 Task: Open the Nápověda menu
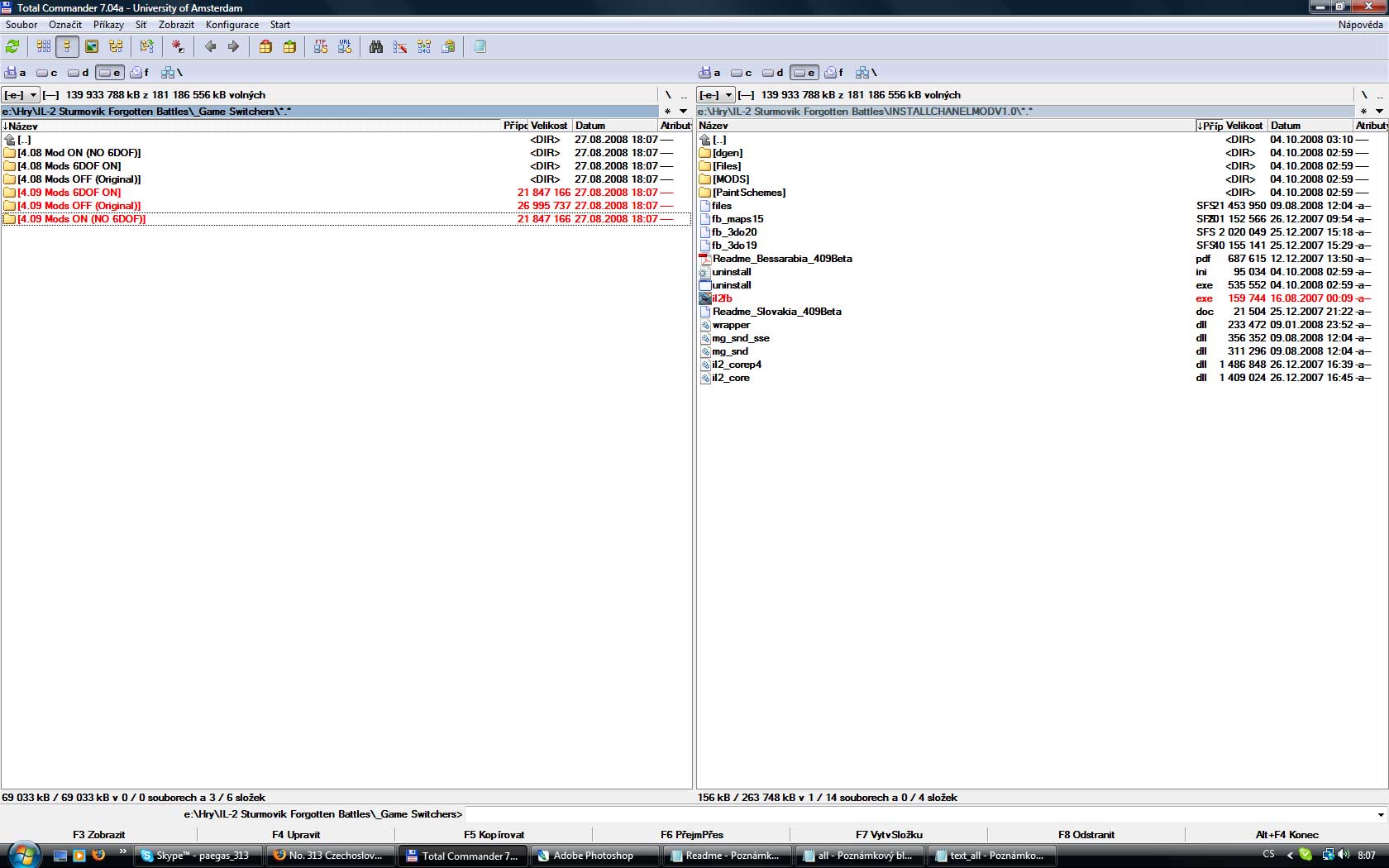point(1360,25)
